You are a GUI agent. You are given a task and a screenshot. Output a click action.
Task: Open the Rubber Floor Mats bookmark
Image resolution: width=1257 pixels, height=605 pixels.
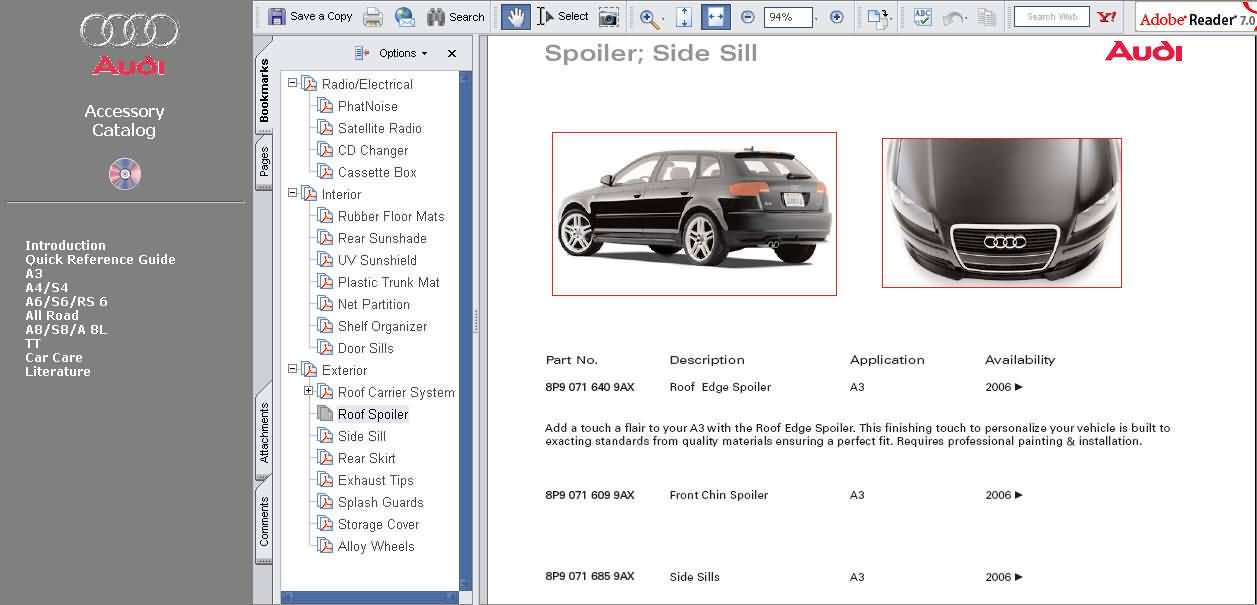click(x=391, y=216)
